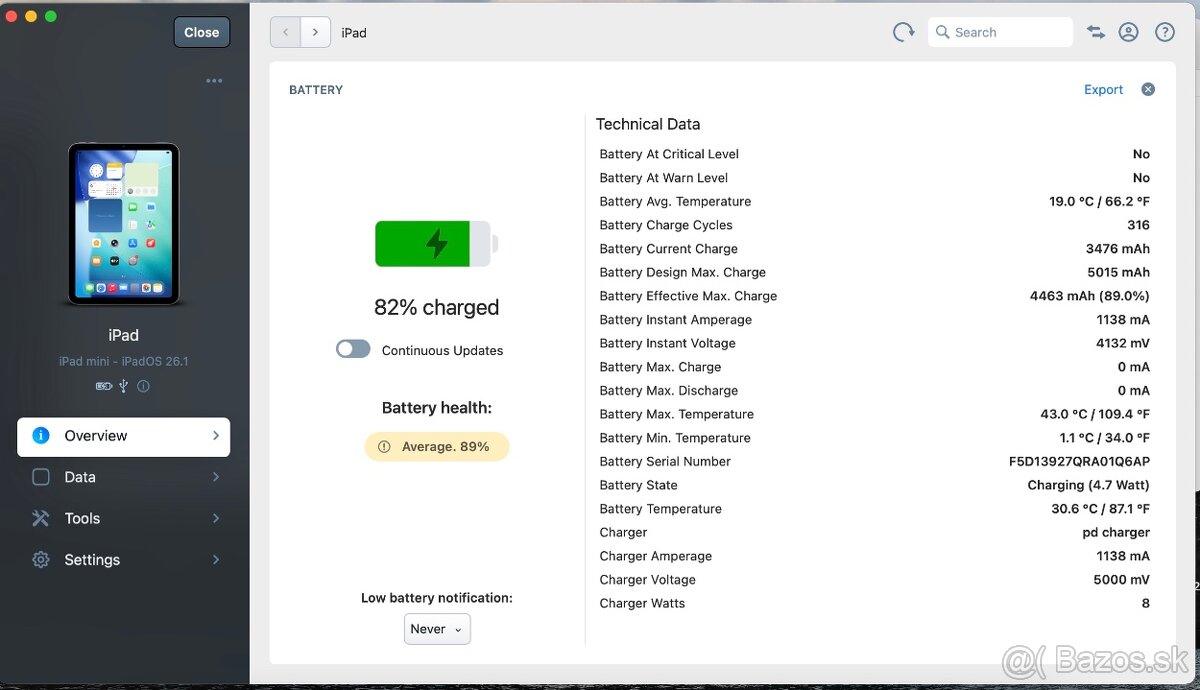Select the Battery Current Charge 3476 mAh value
The height and width of the screenshot is (690, 1200).
1118,249
